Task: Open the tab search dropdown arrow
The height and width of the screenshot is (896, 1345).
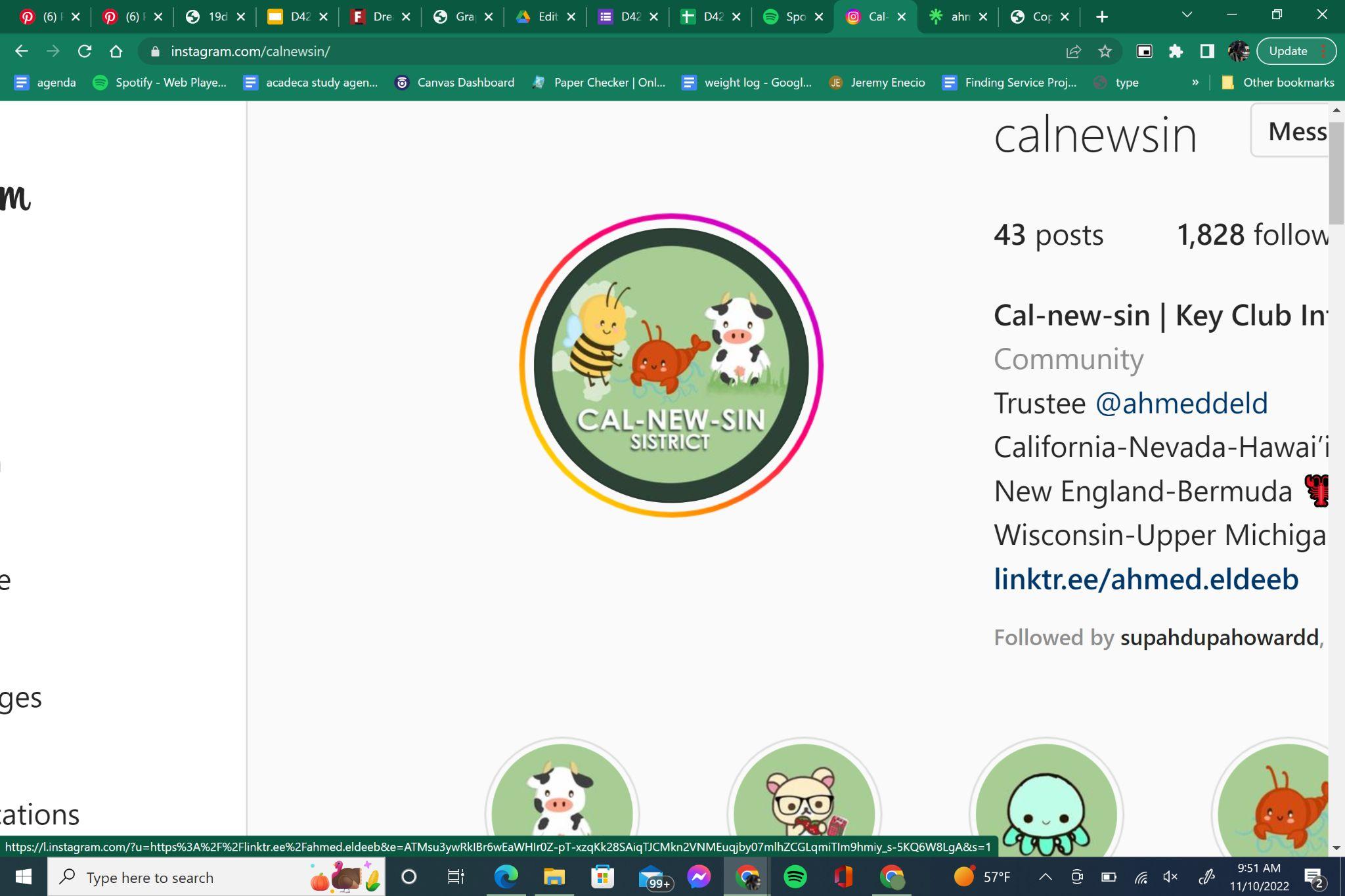Action: 1186,14
